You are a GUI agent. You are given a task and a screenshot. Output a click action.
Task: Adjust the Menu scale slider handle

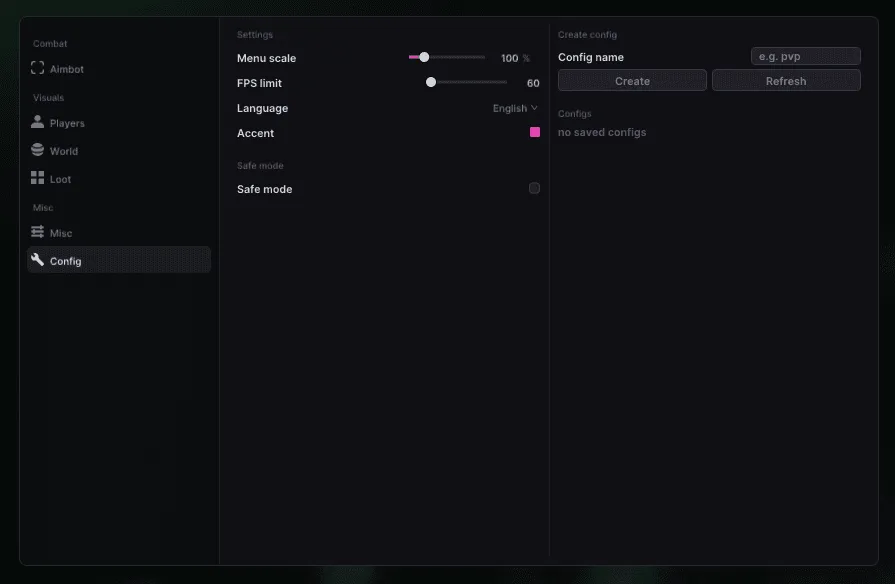click(x=424, y=57)
